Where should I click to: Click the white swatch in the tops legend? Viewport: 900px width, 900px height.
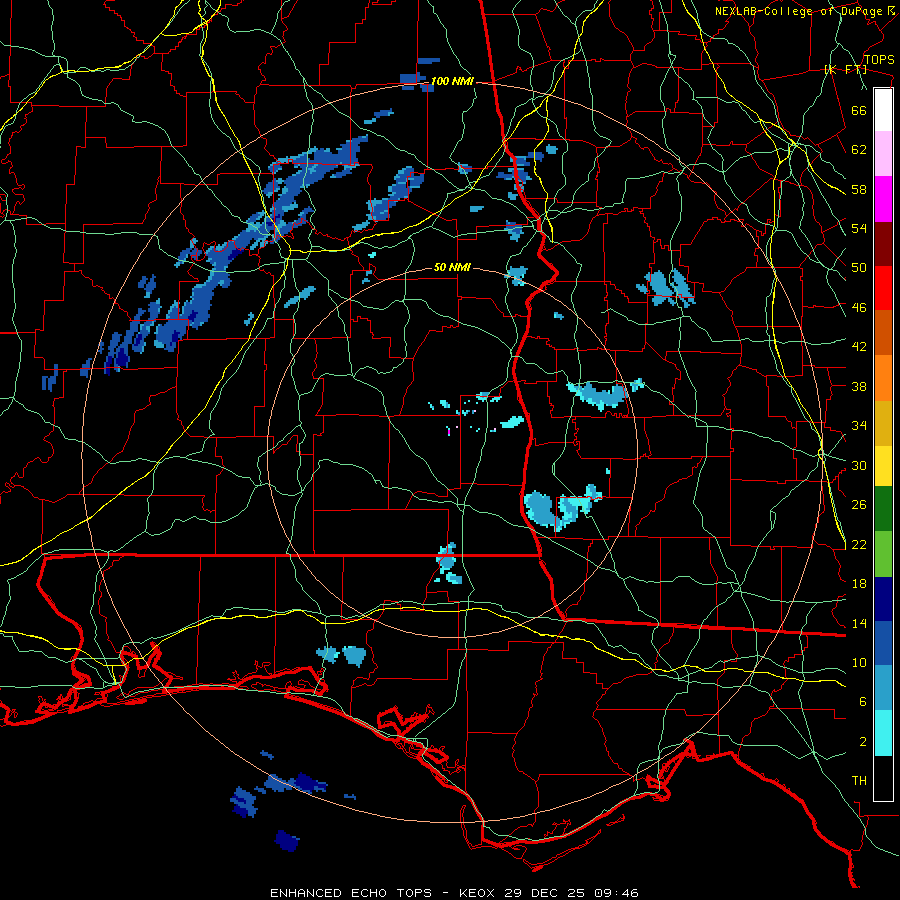pos(883,110)
